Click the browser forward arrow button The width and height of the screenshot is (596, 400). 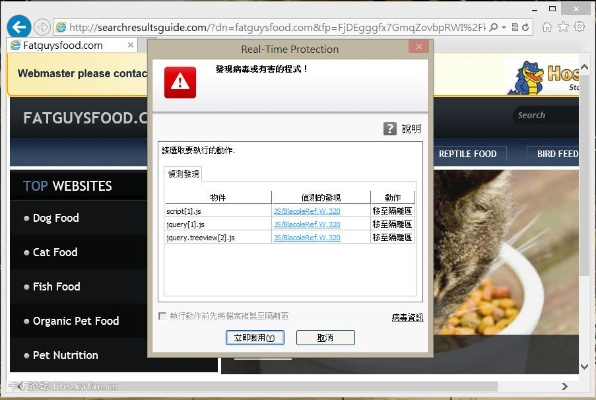(x=42, y=27)
